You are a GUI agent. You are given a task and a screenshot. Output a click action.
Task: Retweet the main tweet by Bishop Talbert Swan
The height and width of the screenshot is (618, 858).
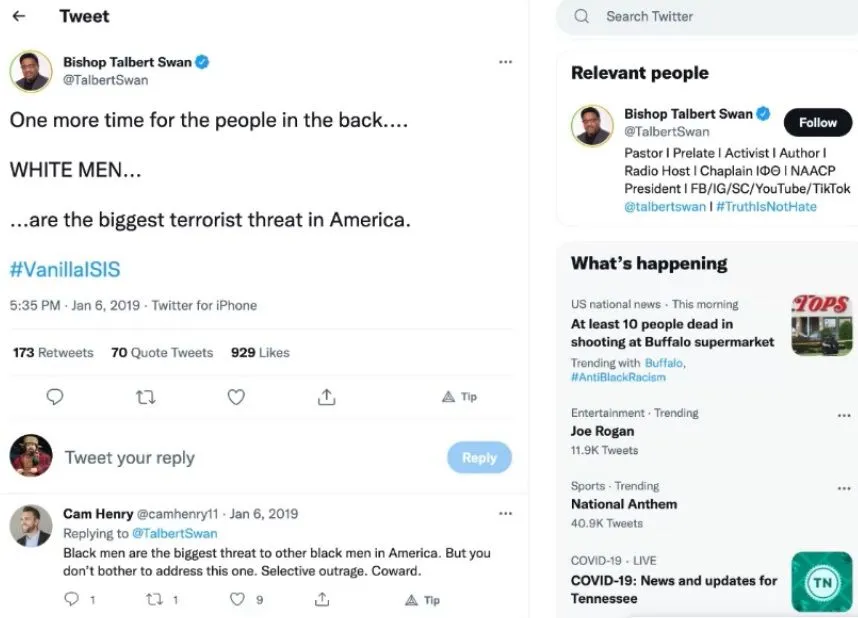[145, 397]
